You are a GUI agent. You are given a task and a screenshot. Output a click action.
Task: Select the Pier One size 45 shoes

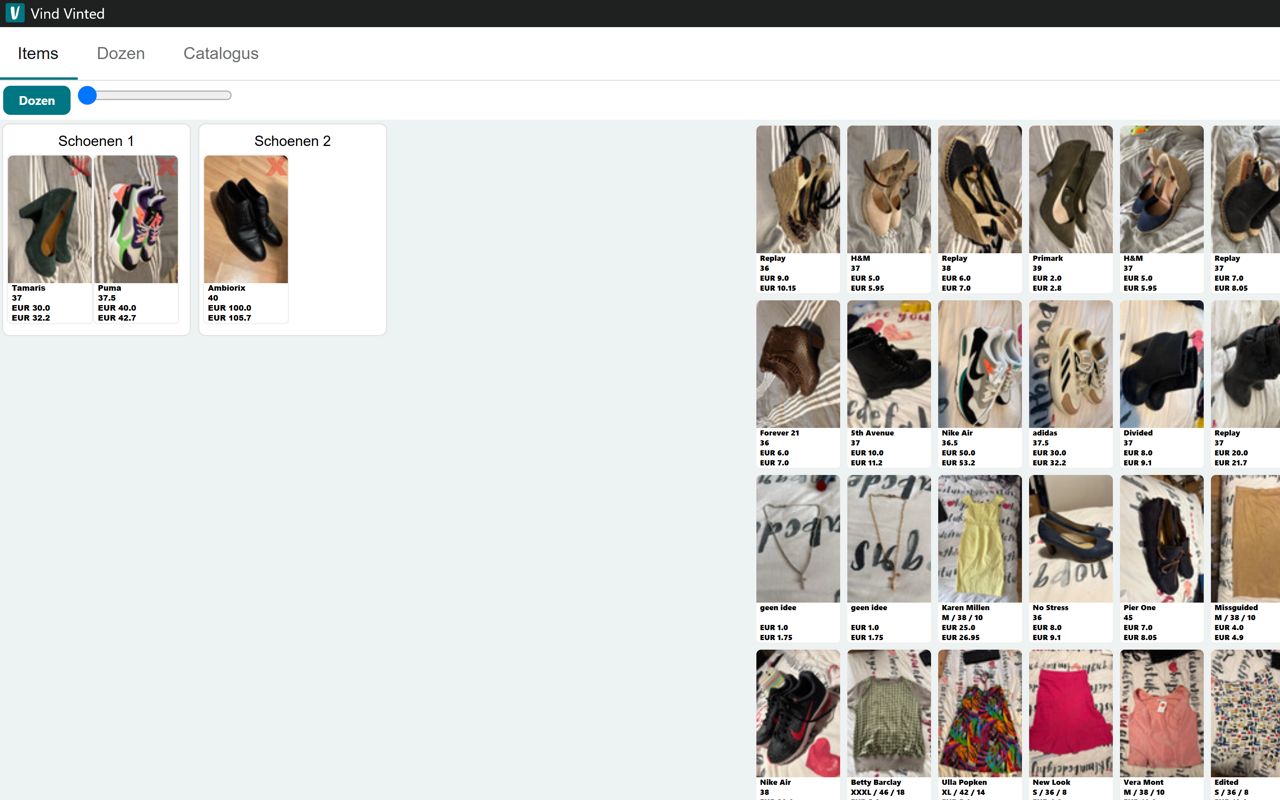(x=1162, y=559)
